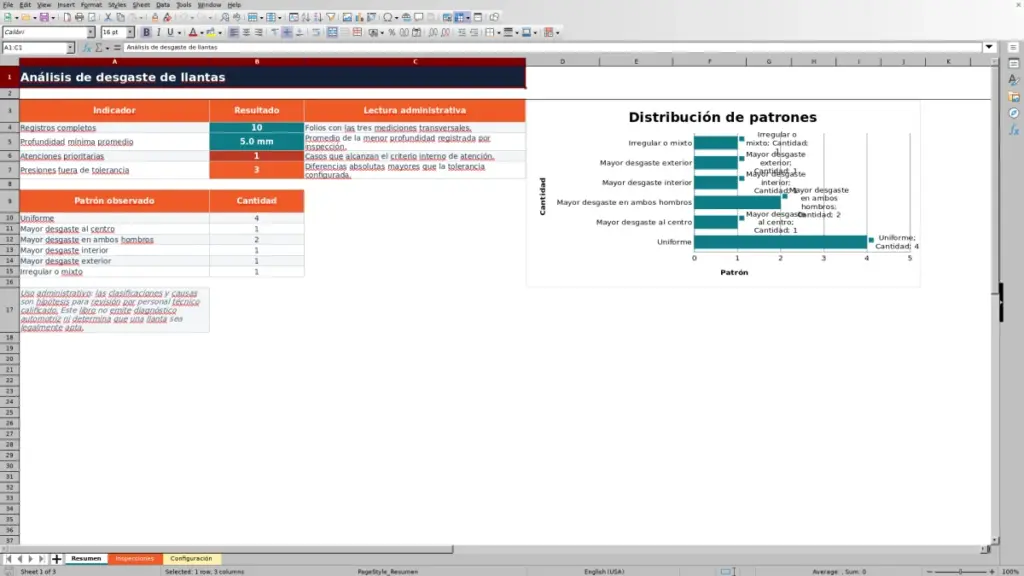
Task: Toggle Underline formatting
Action: coord(170,33)
